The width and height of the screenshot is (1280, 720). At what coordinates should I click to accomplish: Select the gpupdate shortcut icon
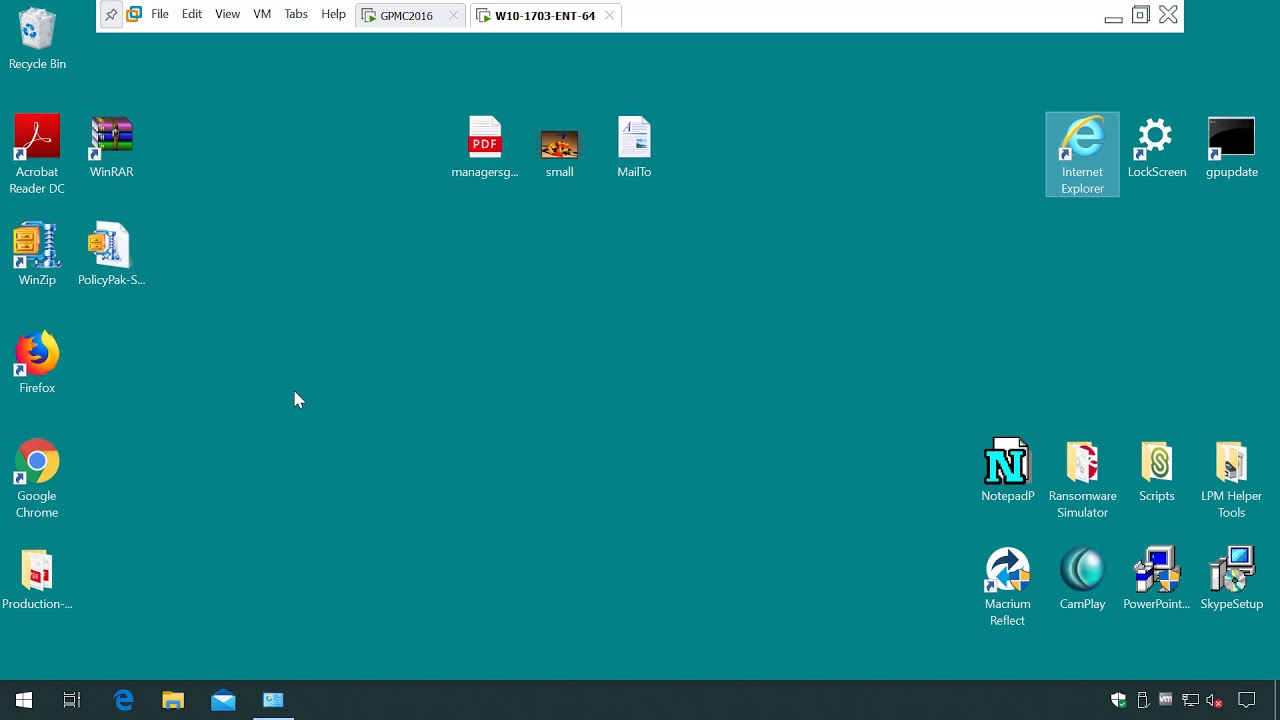coord(1231,147)
